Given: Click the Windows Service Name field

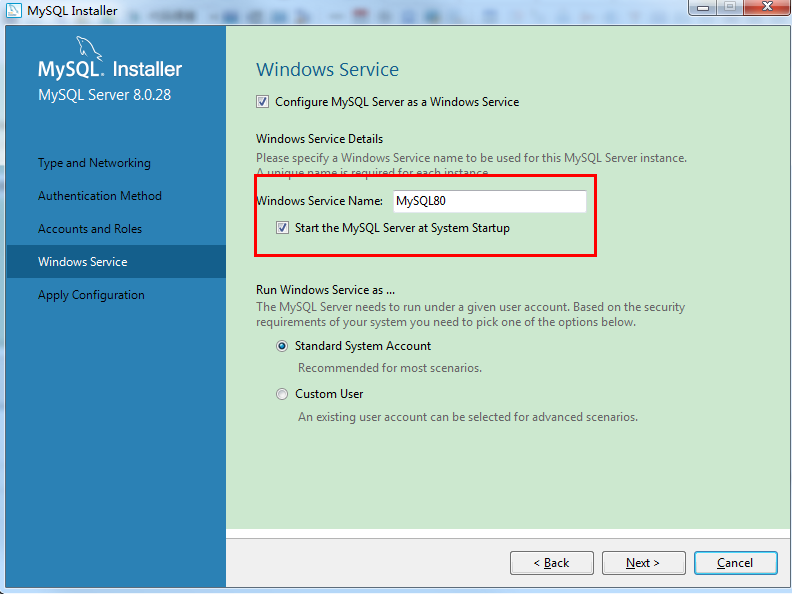Looking at the screenshot, I should (x=489, y=201).
